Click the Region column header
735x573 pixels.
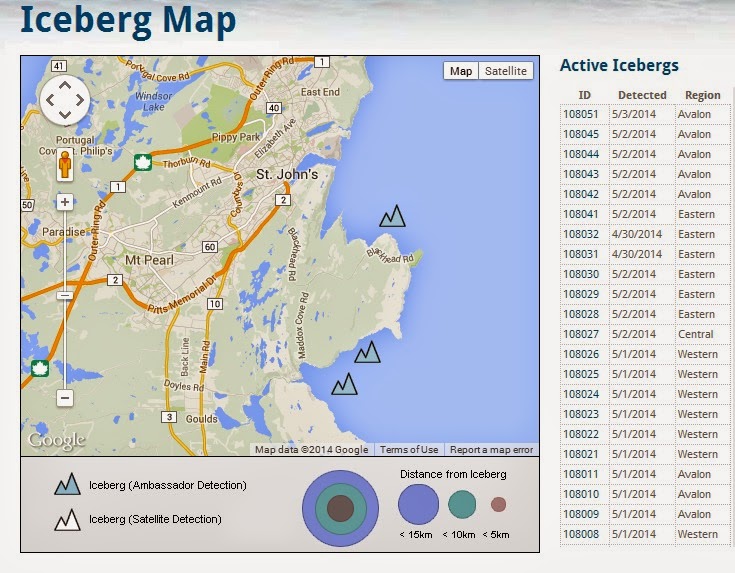[702, 95]
